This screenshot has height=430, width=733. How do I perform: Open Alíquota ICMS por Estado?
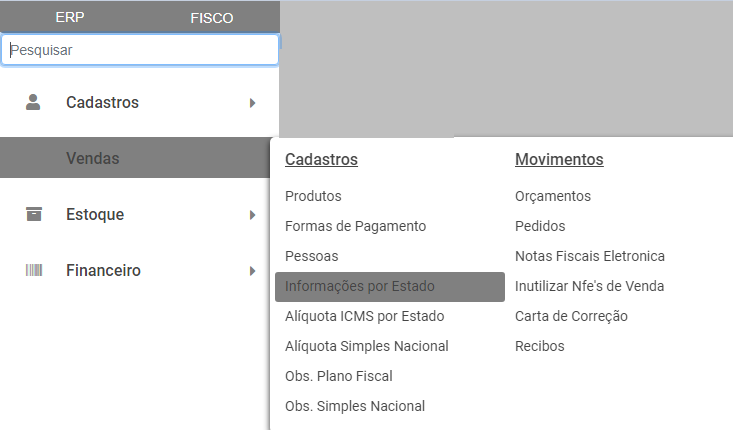click(364, 316)
